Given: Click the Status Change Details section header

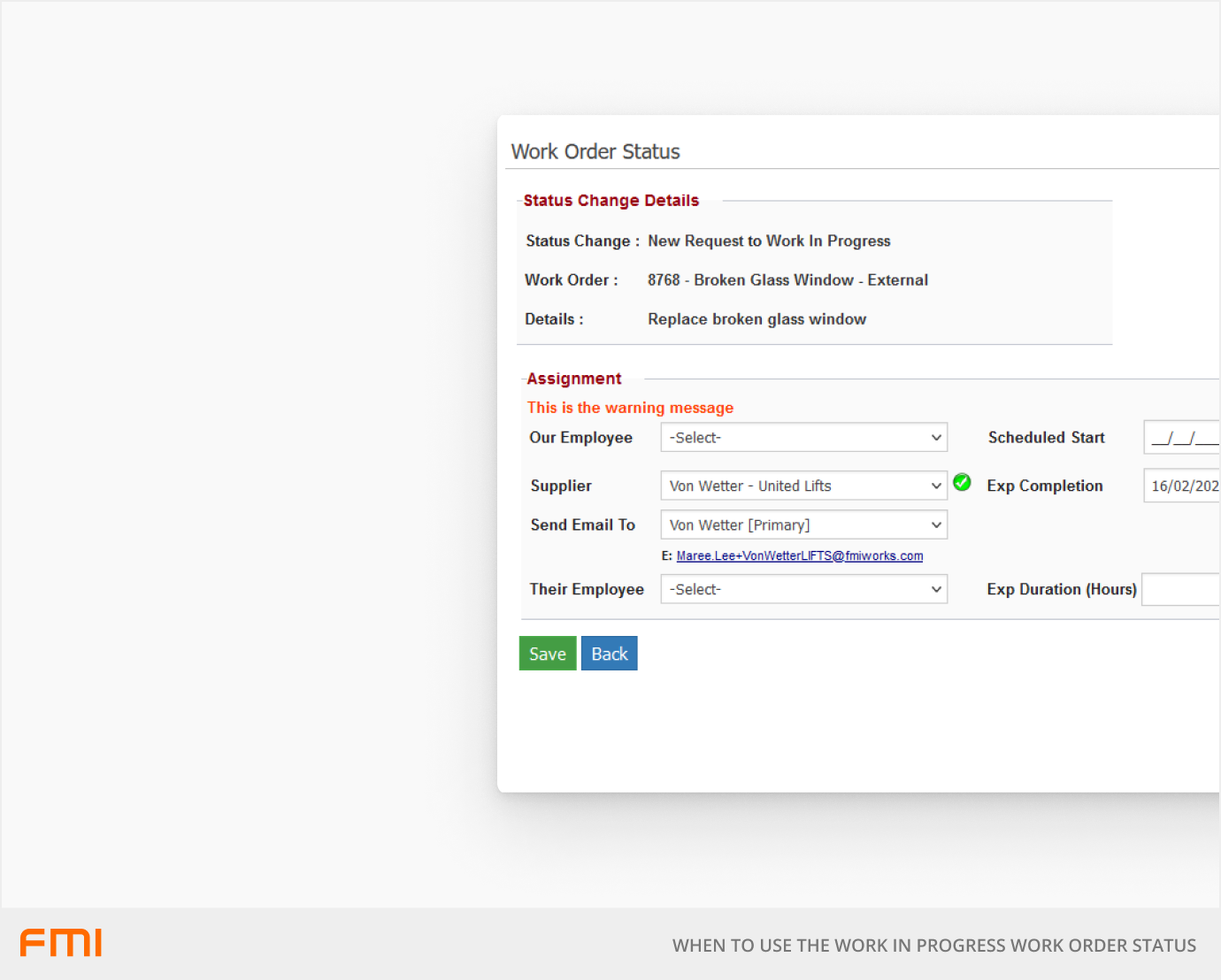Looking at the screenshot, I should click(x=610, y=200).
